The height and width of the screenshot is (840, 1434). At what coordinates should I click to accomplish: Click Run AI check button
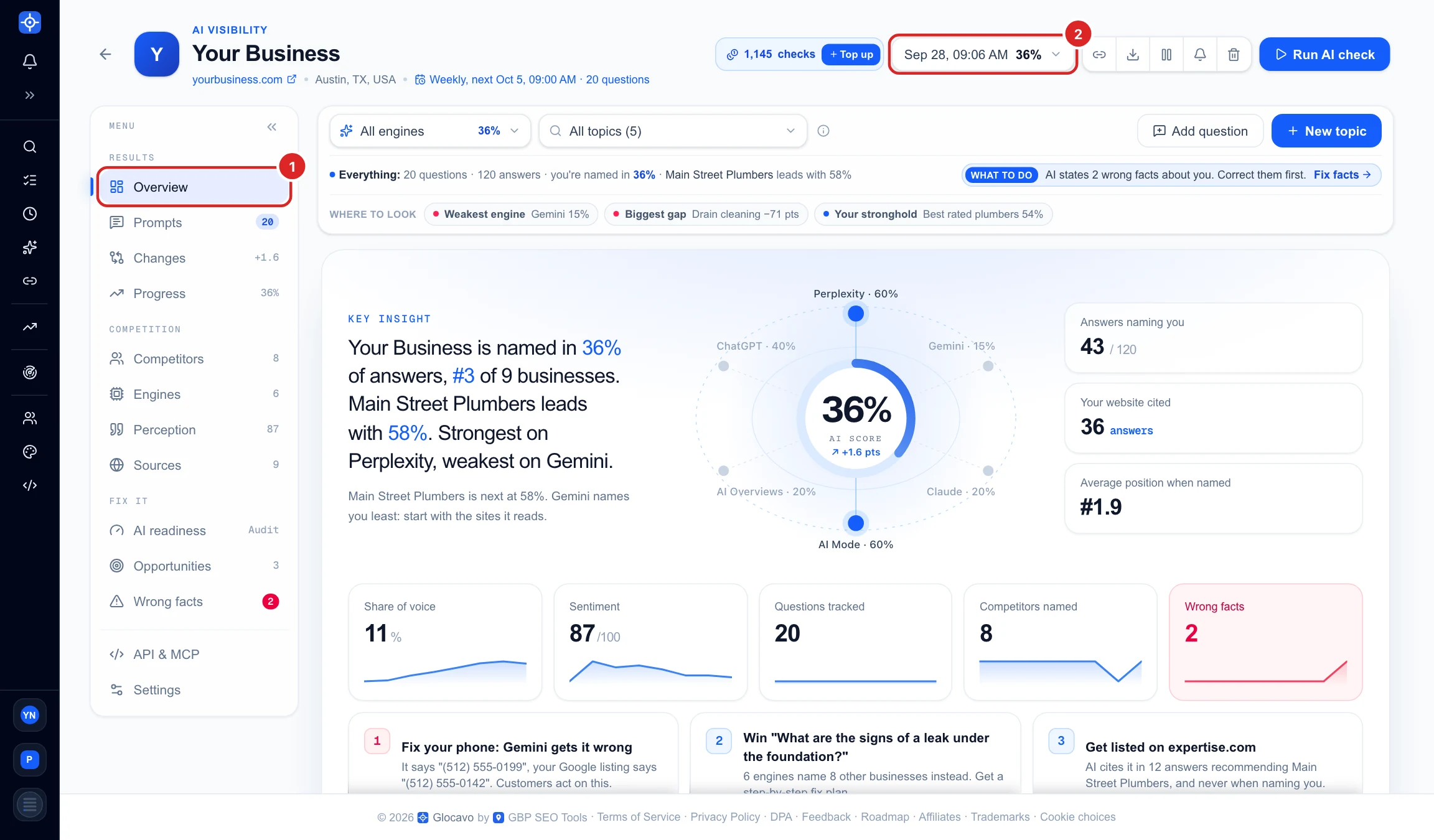click(1324, 55)
